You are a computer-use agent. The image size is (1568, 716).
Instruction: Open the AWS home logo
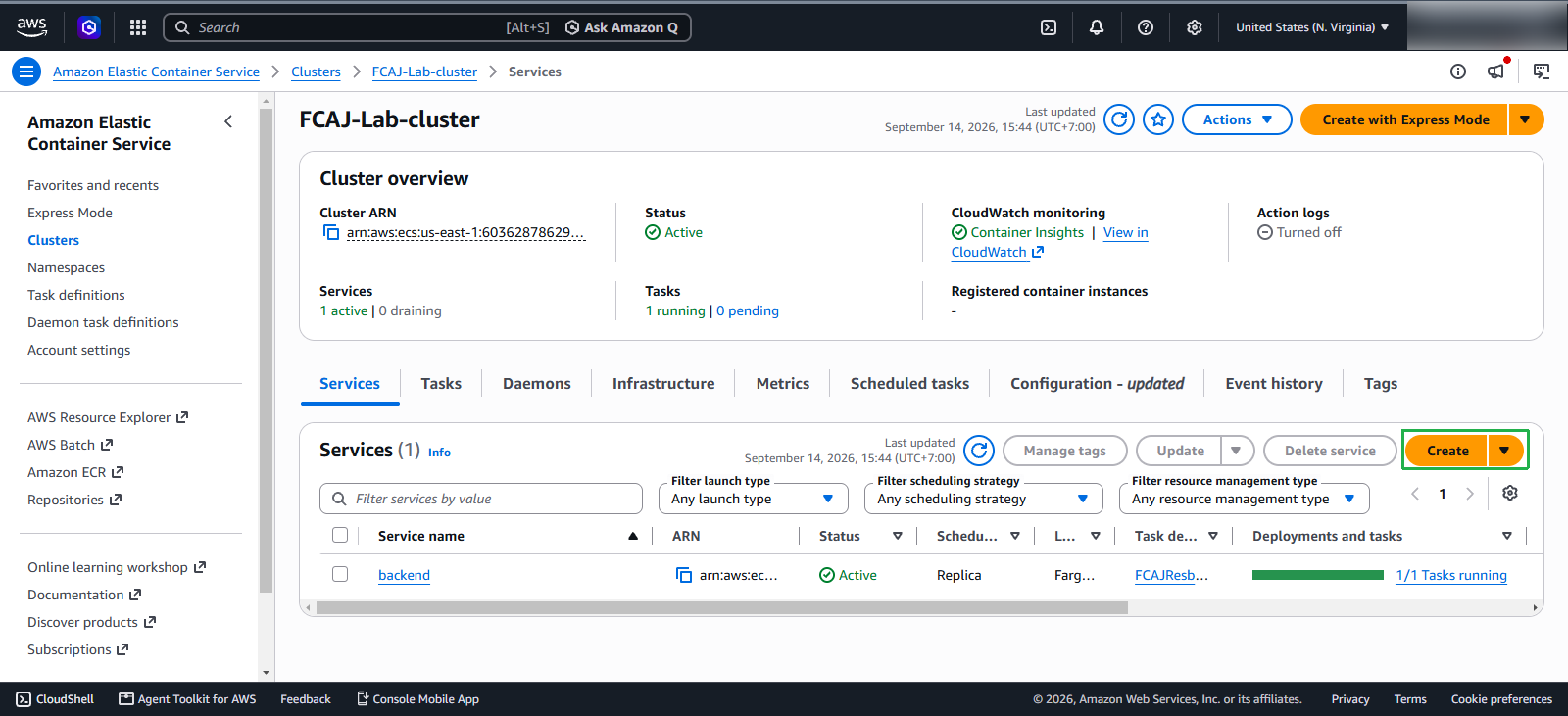coord(31,27)
